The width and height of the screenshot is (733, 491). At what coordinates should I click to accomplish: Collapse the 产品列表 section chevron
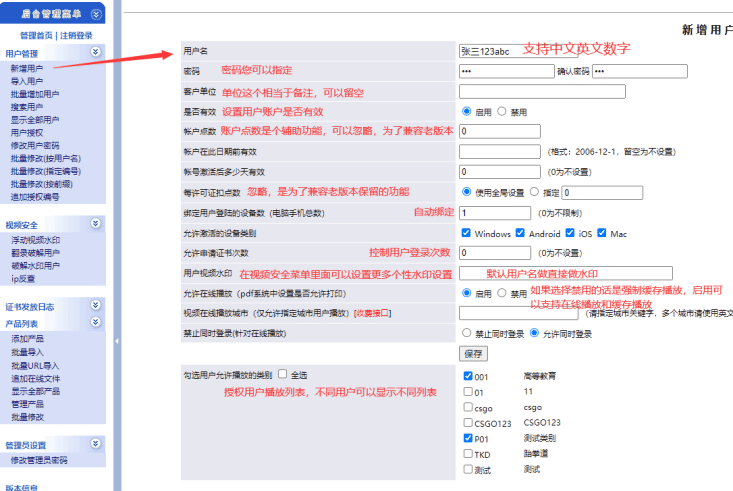pyautogui.click(x=95, y=324)
